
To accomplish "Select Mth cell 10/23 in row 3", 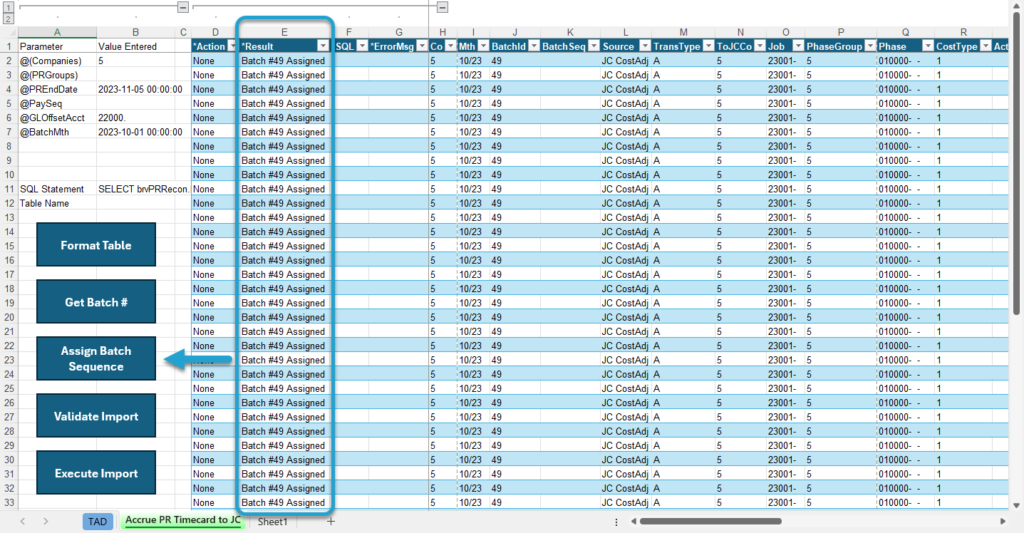I will pos(473,75).
